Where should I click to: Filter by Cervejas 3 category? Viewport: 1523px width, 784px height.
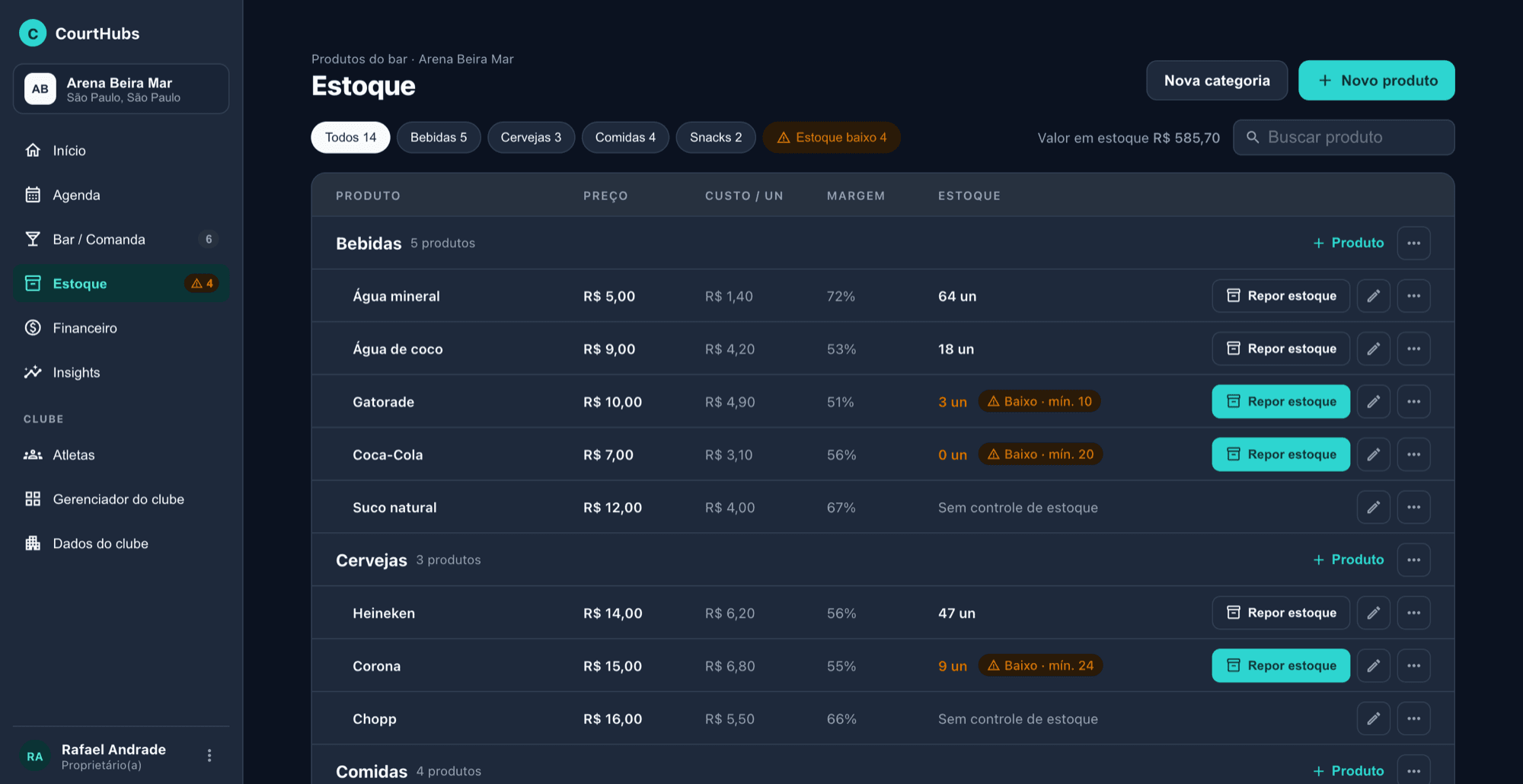(531, 138)
